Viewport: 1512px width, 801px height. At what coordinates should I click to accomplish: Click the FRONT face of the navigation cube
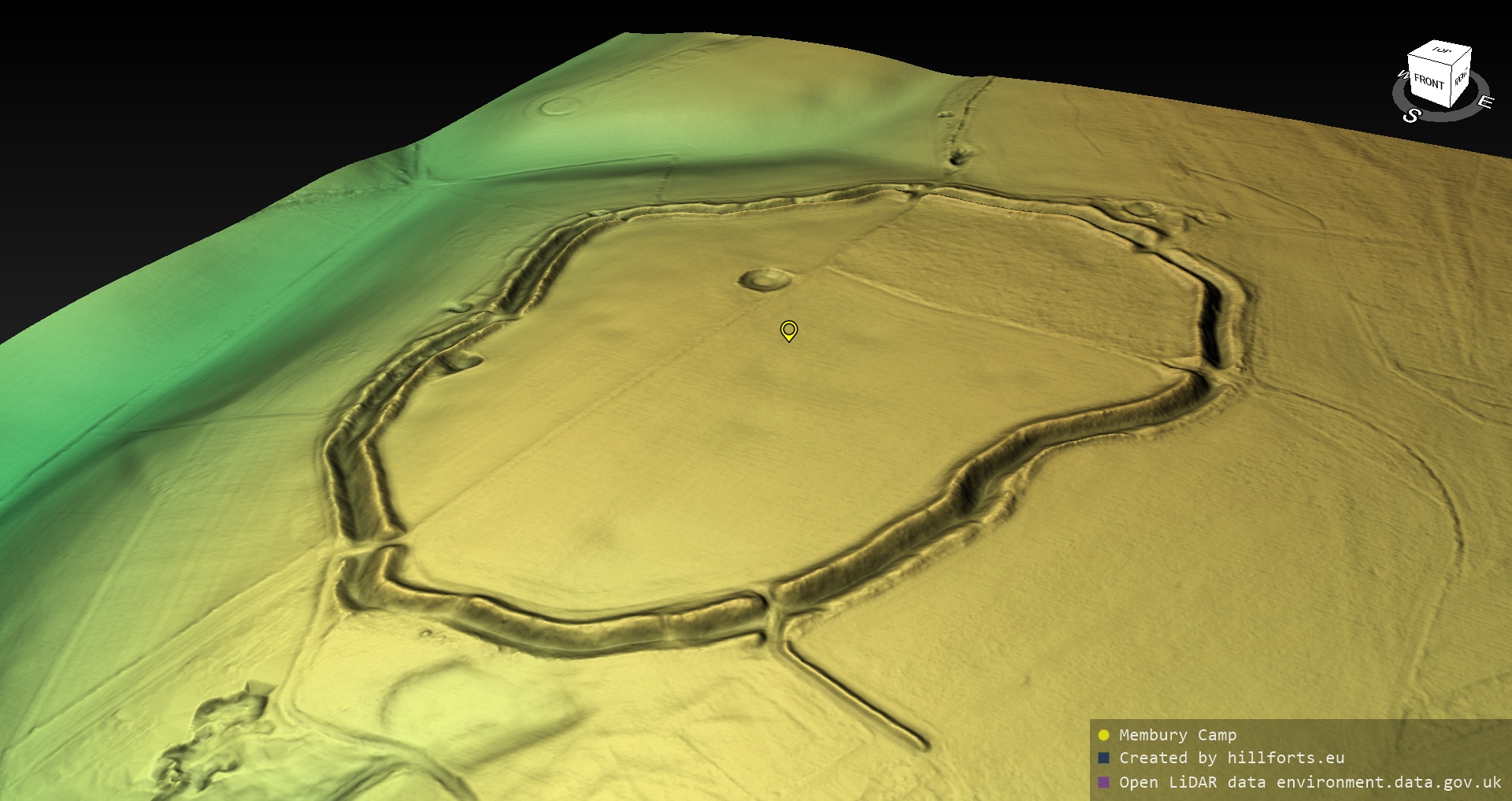tap(1428, 81)
